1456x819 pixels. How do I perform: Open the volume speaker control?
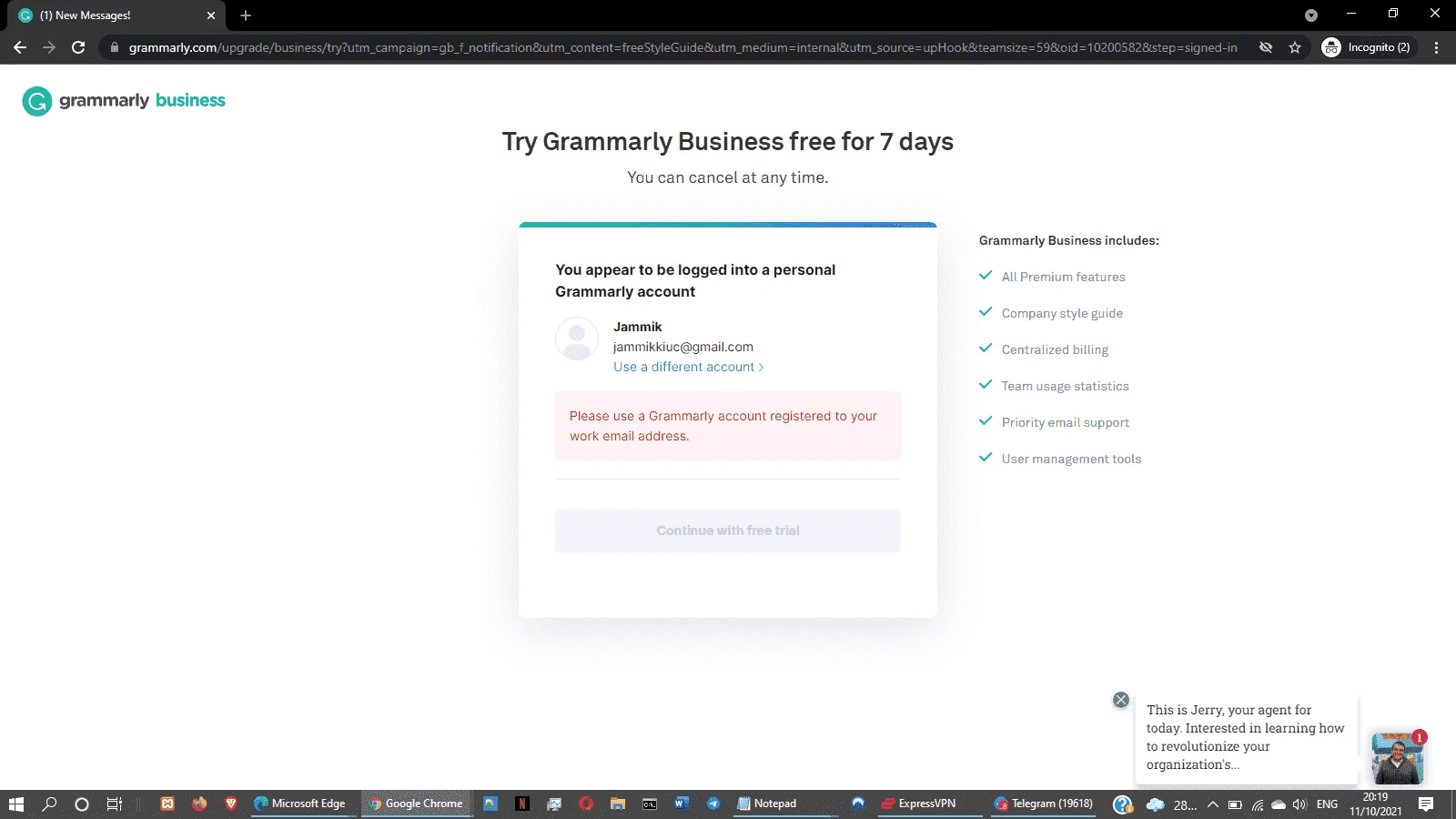(1299, 804)
